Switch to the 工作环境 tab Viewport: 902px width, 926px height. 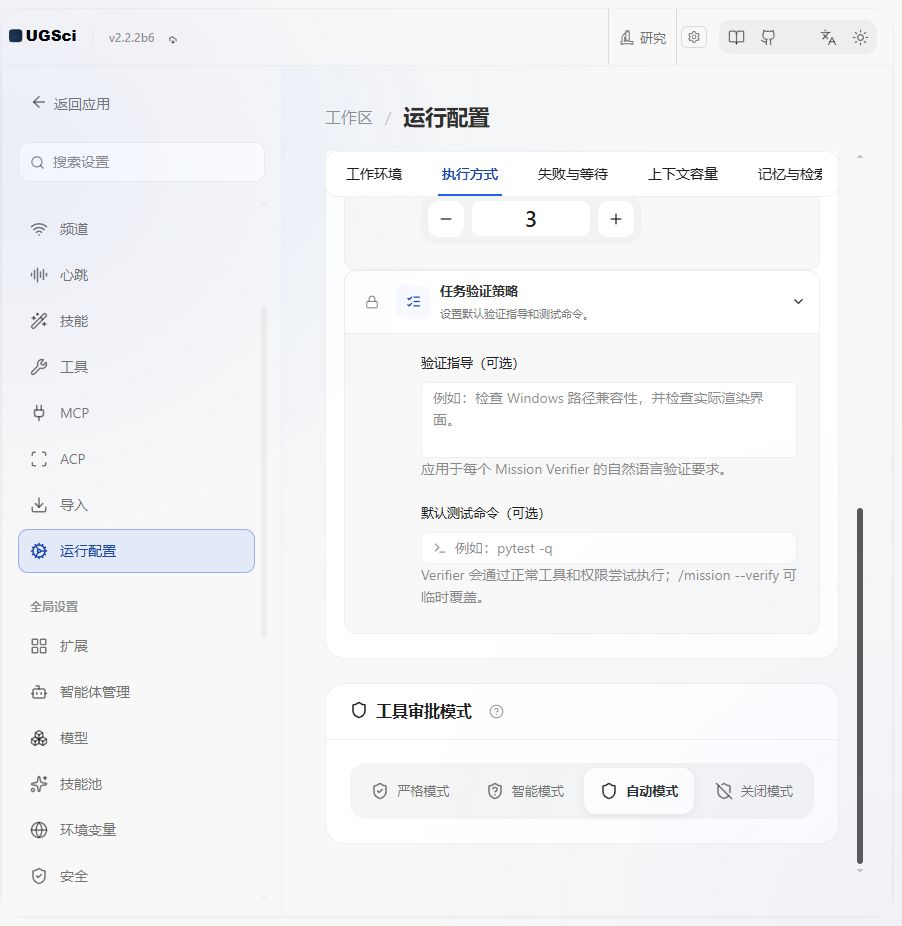[374, 174]
